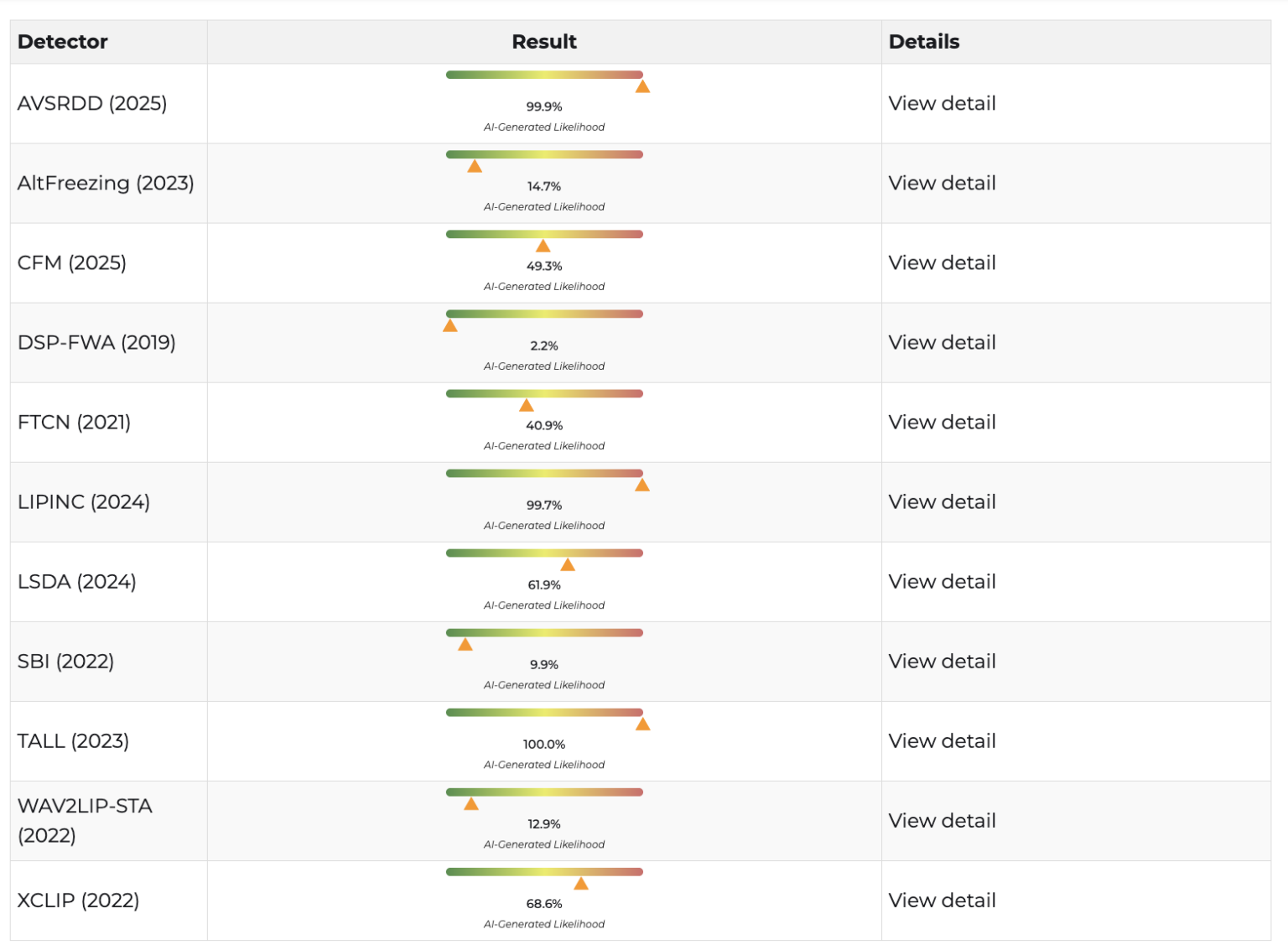Click the WAV2LIP-STA likelihood gradient bar
The height and width of the screenshot is (945, 1288).
[x=544, y=792]
